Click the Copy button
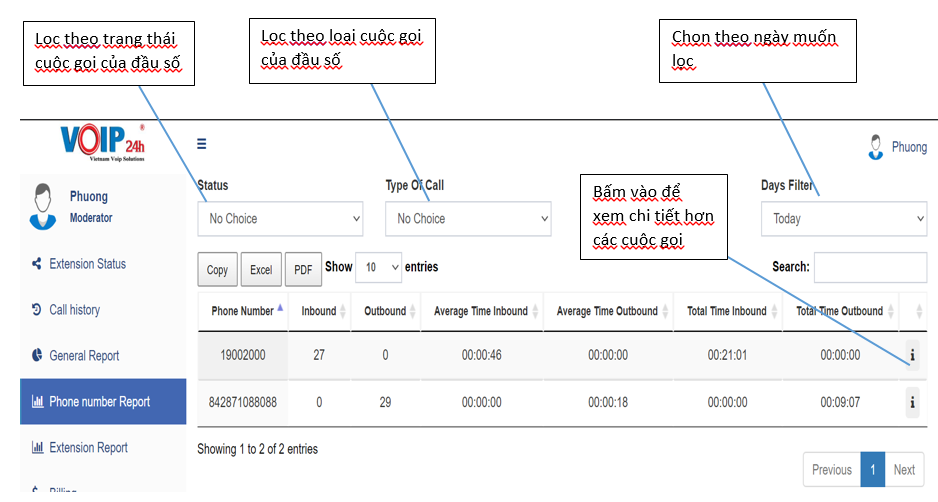Image resolution: width=938 pixels, height=502 pixels. (x=217, y=270)
